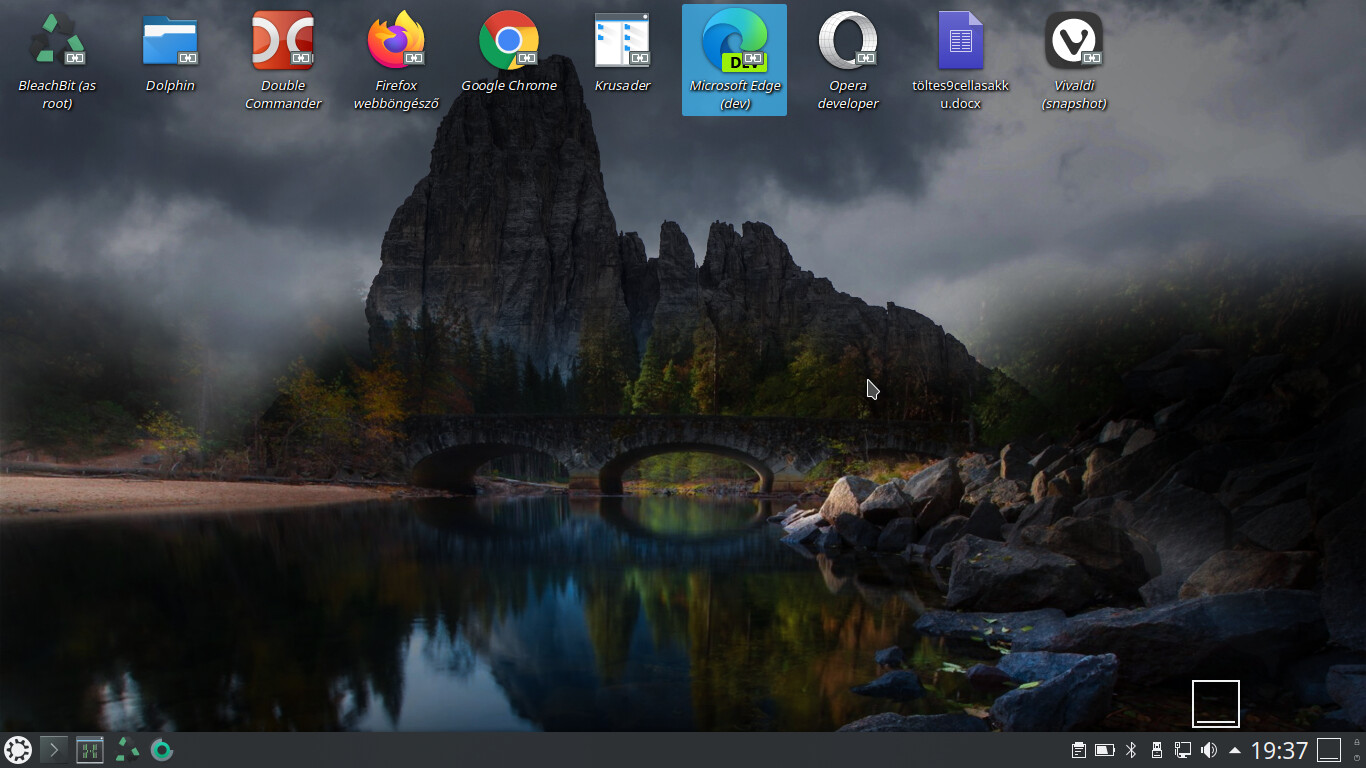Open the network connections tray icon
The image size is (1366, 768).
(x=1183, y=750)
